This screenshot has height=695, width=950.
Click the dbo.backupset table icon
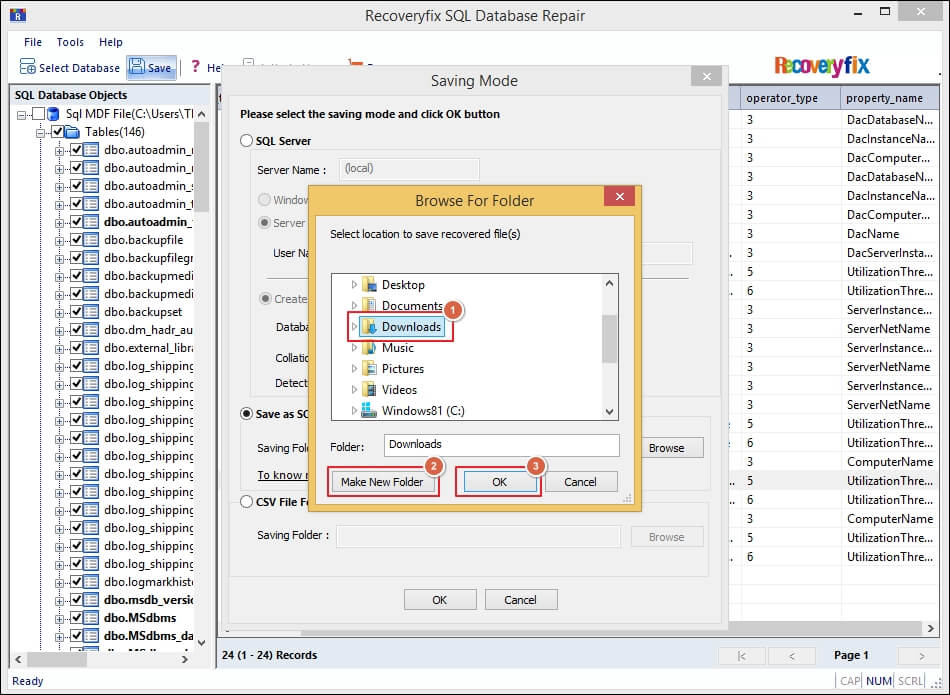(x=91, y=312)
